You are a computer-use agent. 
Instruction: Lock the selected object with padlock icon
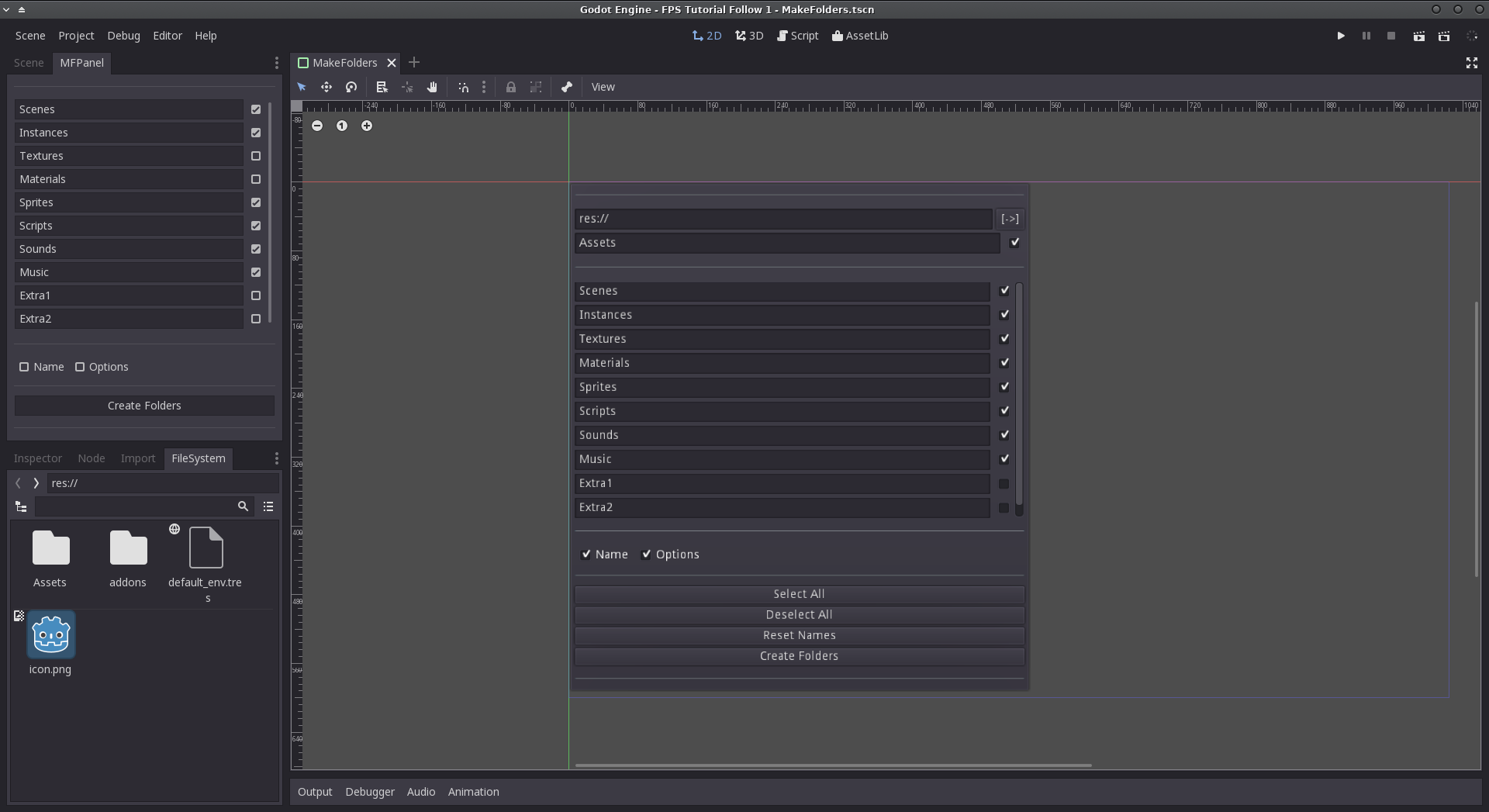[511, 87]
